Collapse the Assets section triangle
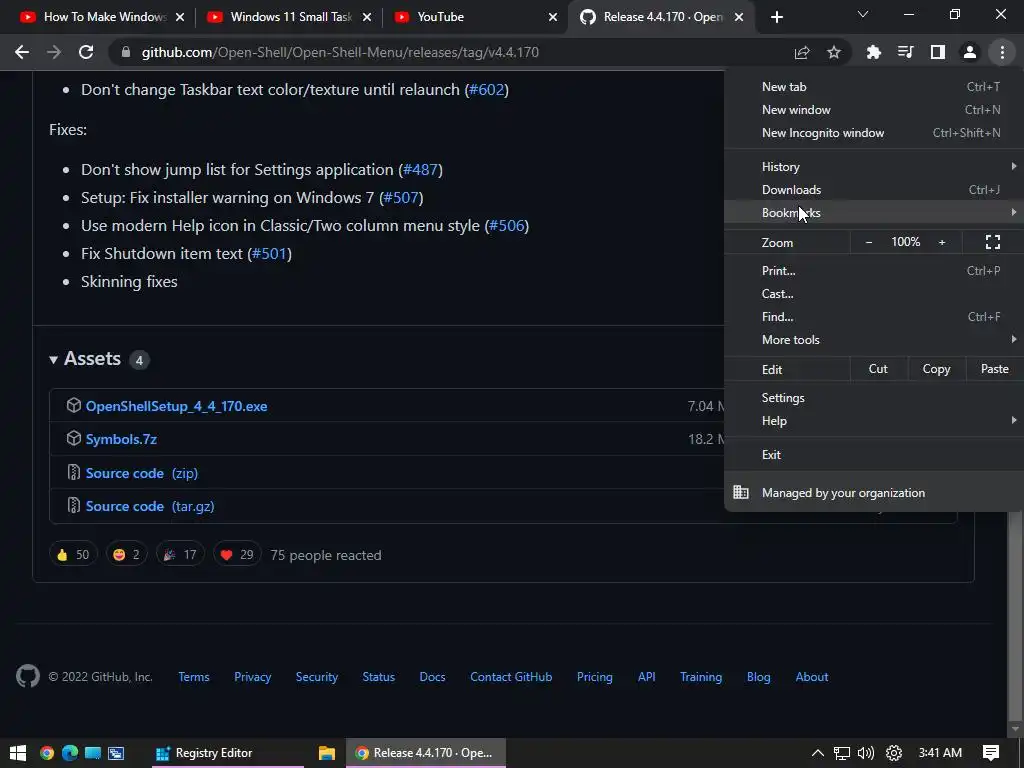 point(54,359)
